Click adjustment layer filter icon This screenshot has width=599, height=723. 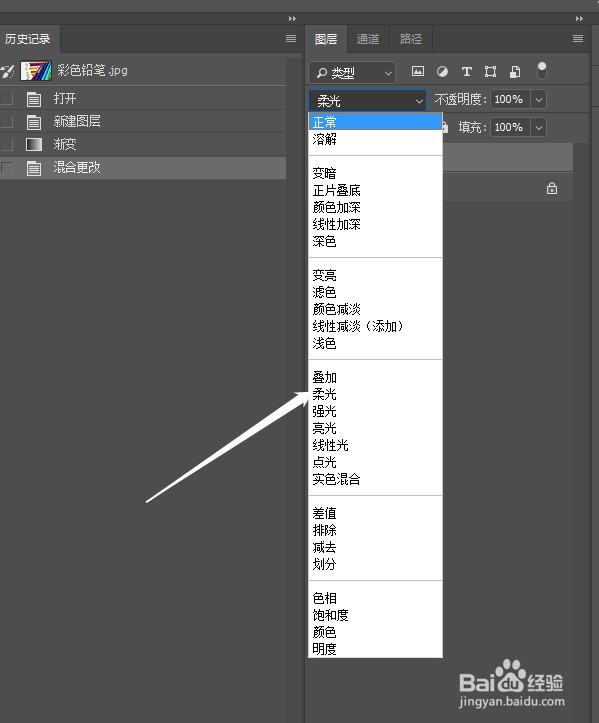pos(442,71)
